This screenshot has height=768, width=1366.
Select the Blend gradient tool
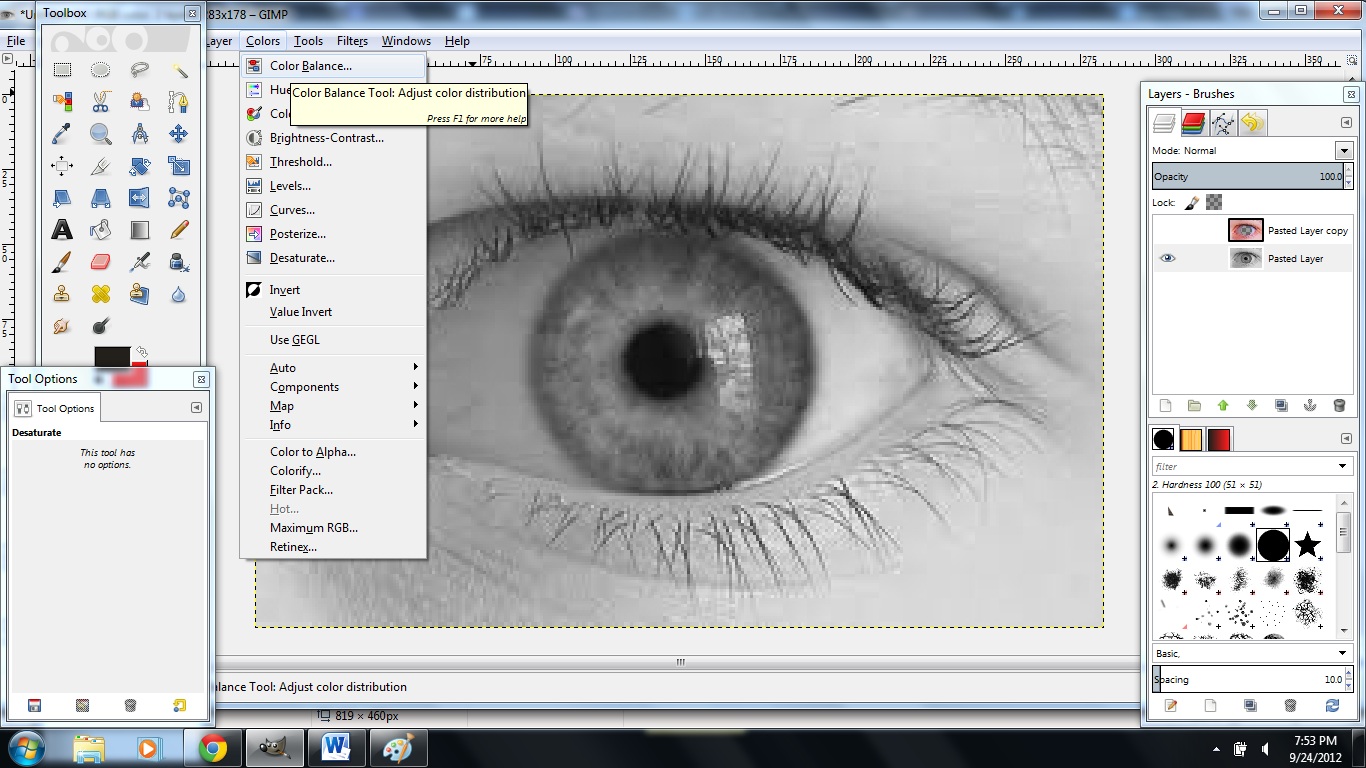point(140,230)
